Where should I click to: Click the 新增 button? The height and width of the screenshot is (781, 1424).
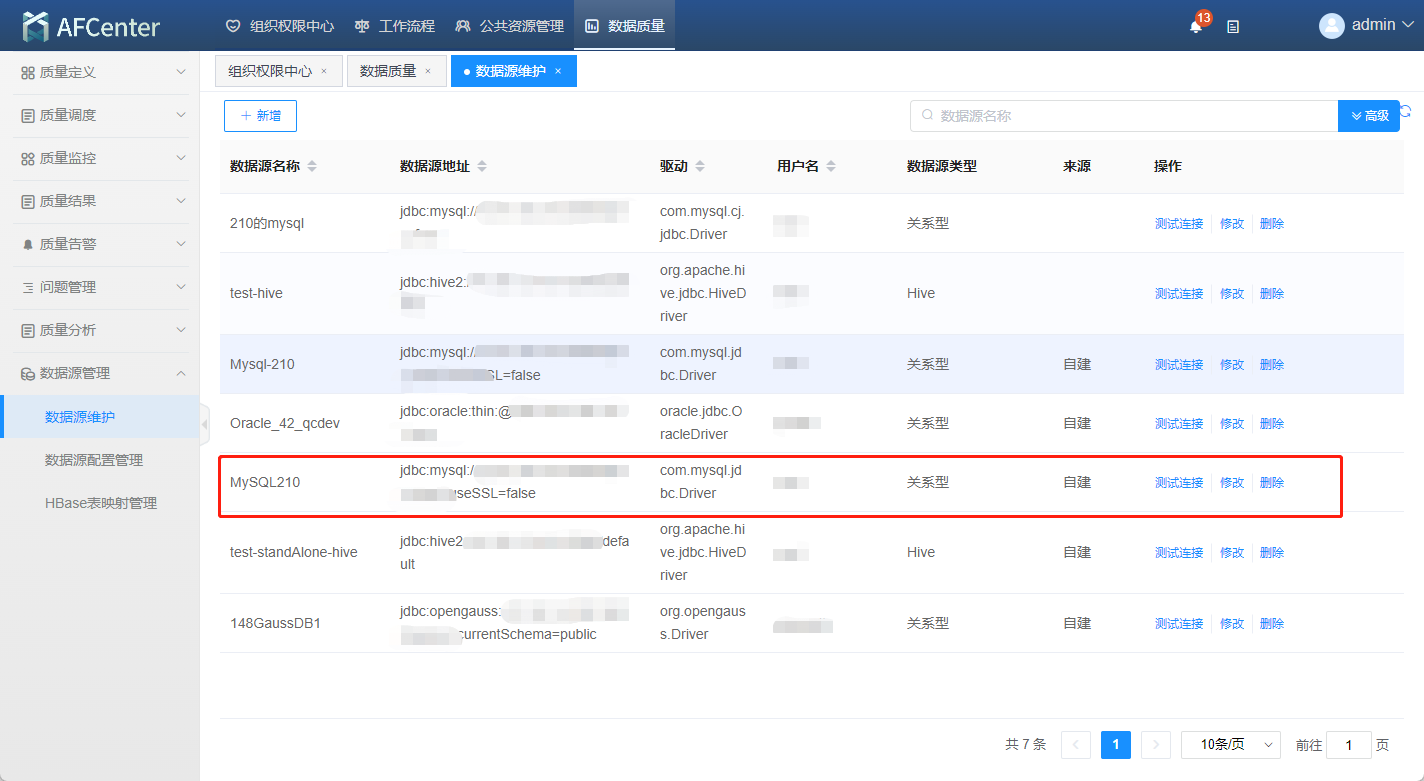point(260,116)
